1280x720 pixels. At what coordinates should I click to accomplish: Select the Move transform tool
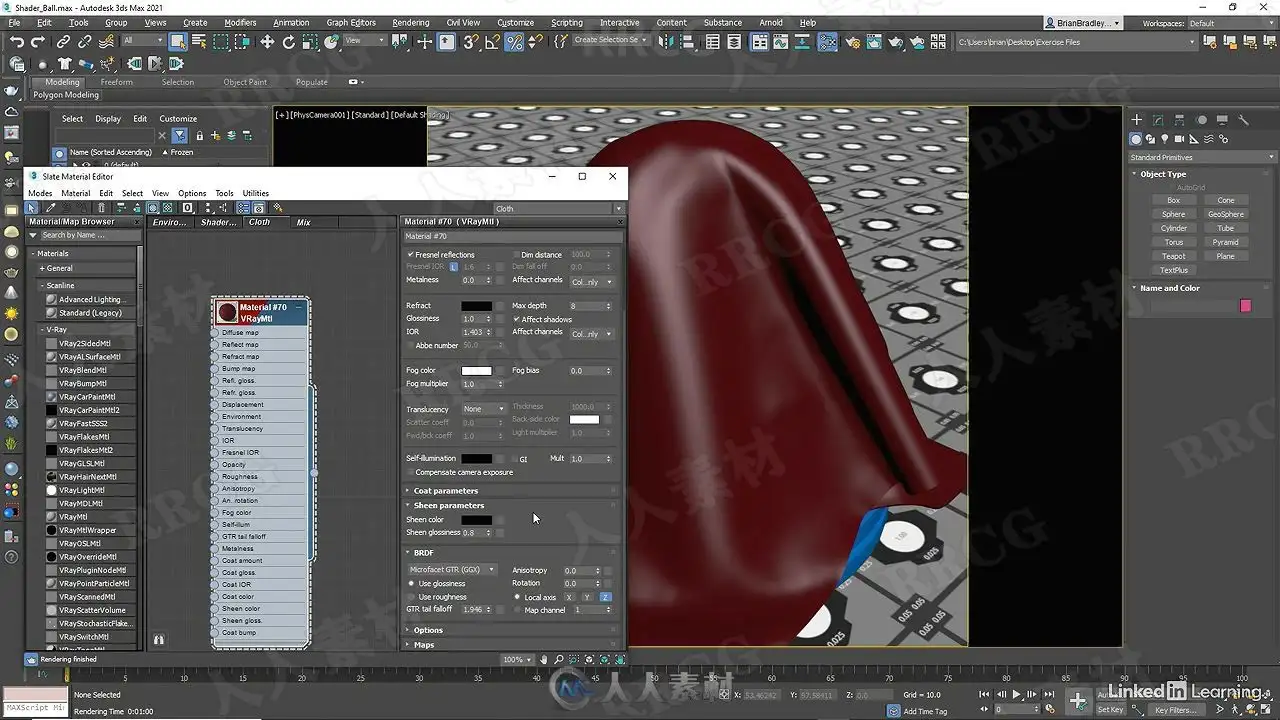(x=267, y=42)
